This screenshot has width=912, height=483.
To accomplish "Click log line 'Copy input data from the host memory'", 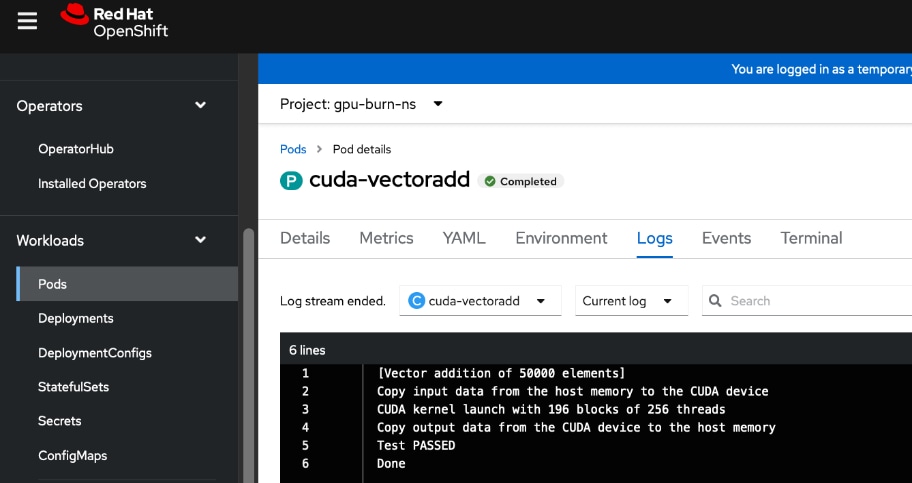I will pyautogui.click(x=572, y=391).
